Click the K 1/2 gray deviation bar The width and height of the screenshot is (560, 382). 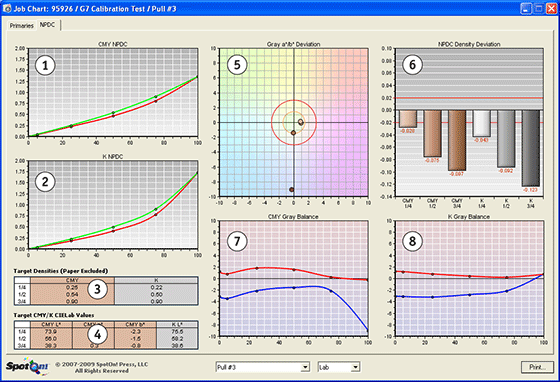(x=506, y=139)
